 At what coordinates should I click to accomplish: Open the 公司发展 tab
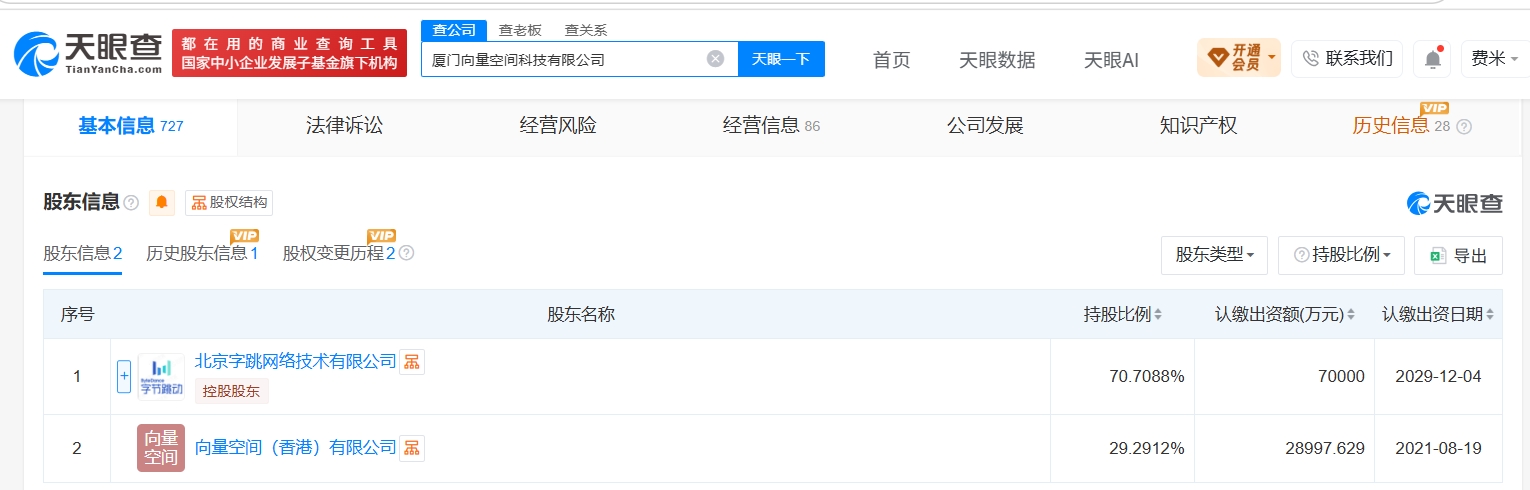tap(985, 126)
